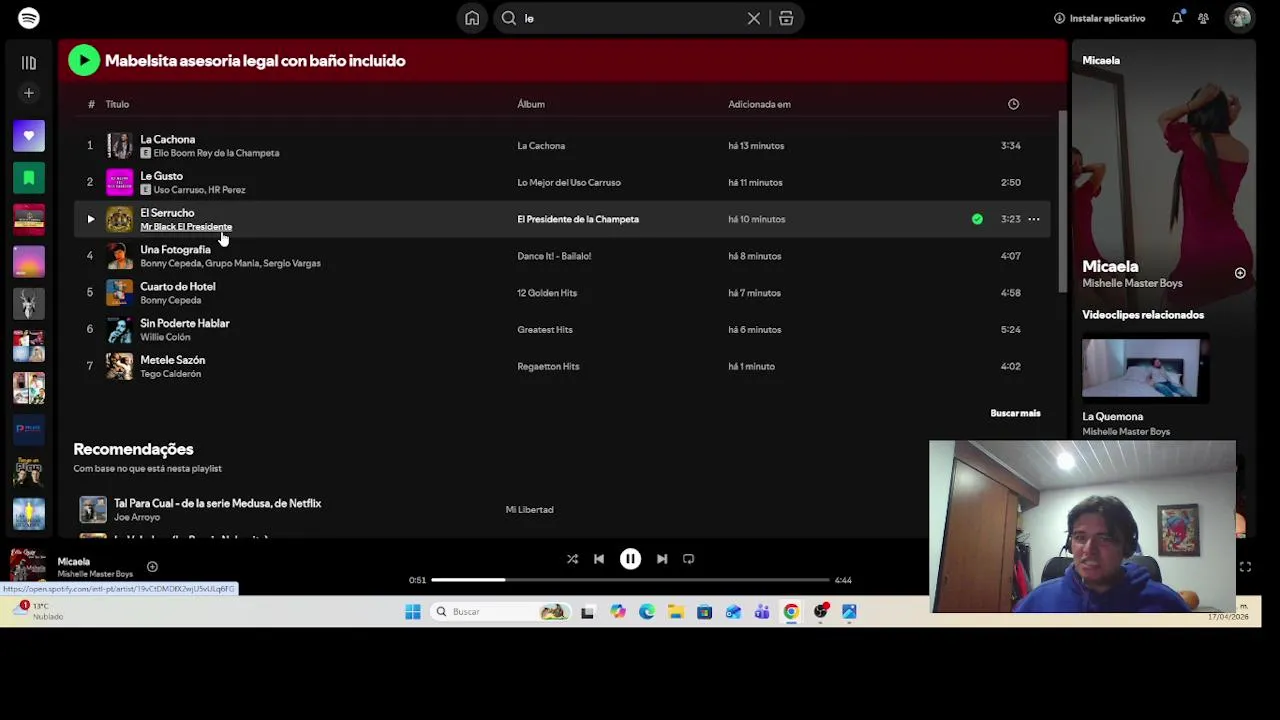Open the user profile avatar menu
Screen dimensions: 1280x720
1240,18
